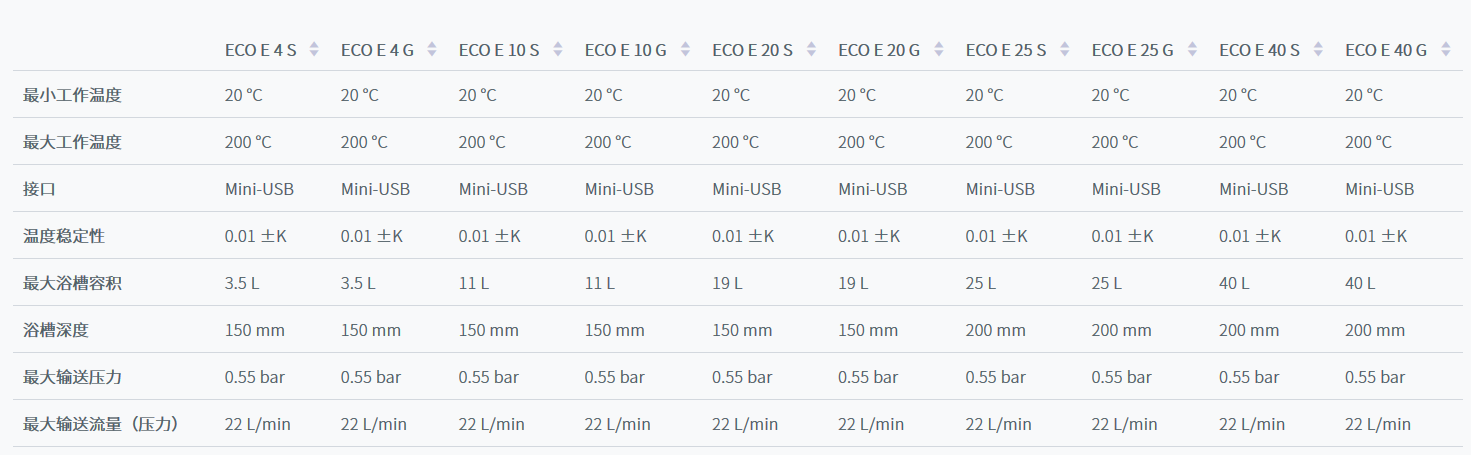
Task: Click sort icon beside ECO E 4 G
Action: 432,49
